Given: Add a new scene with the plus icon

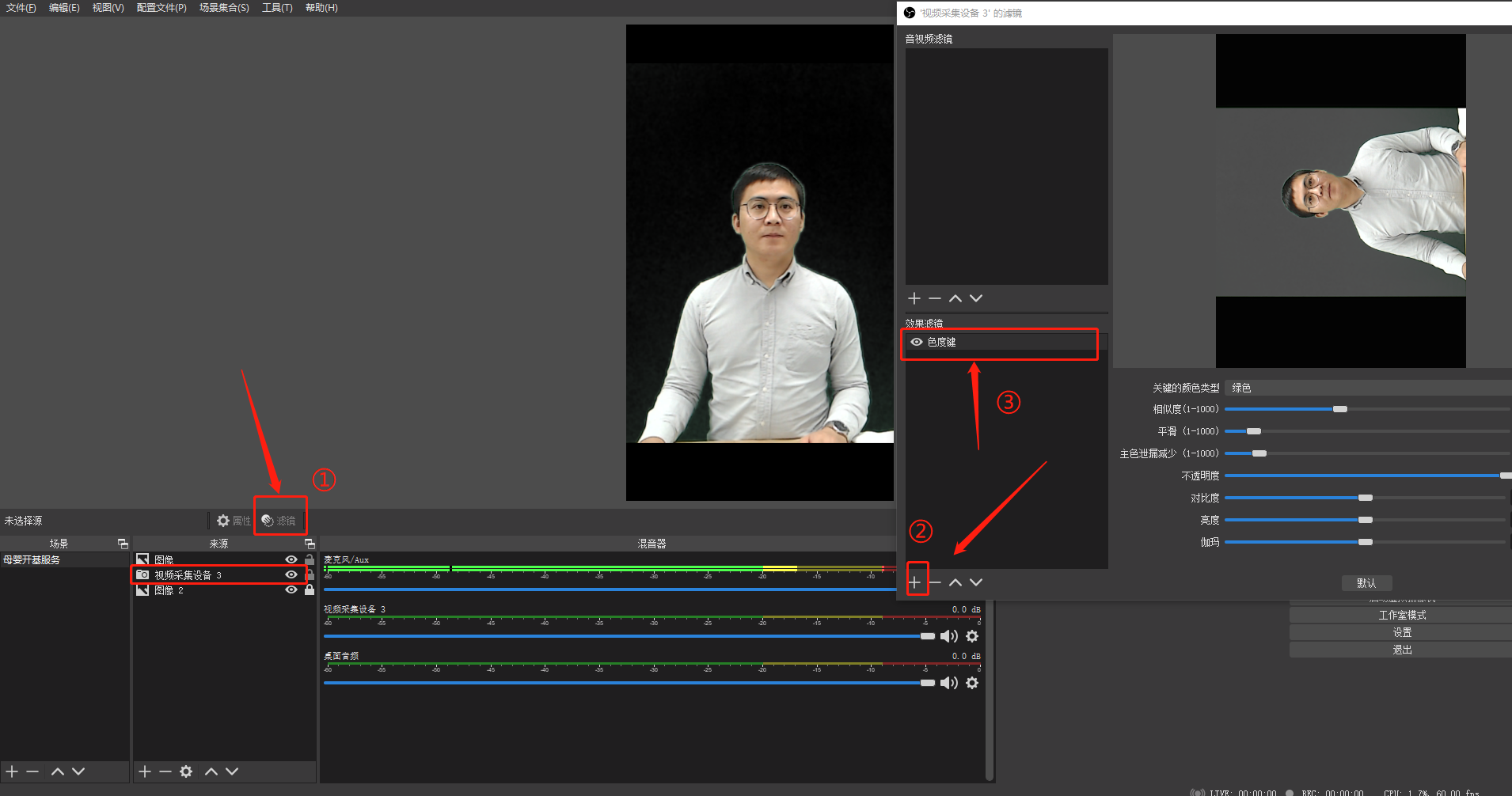Looking at the screenshot, I should (x=12, y=771).
